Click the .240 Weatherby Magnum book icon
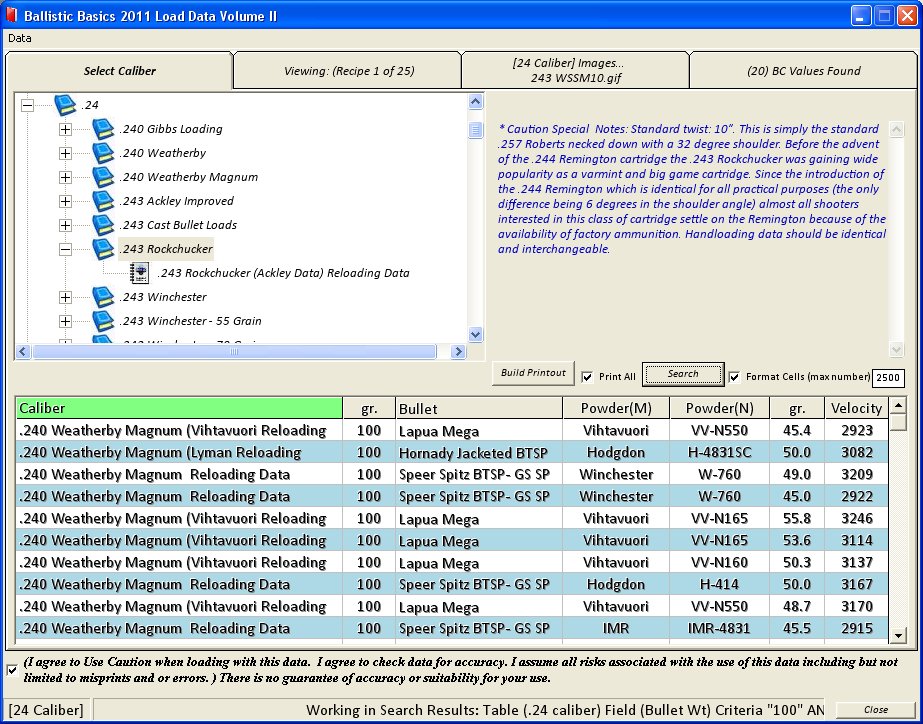Screen dimensions: 923x724 coord(104,177)
